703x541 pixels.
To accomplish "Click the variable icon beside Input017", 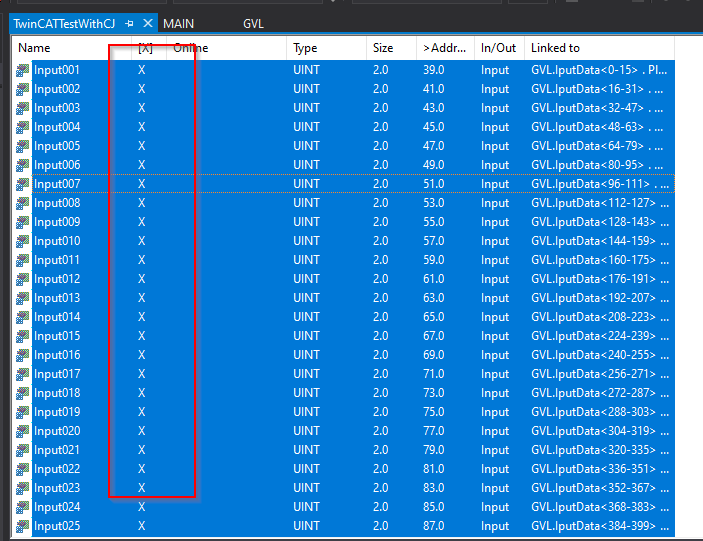I will tap(22, 374).
